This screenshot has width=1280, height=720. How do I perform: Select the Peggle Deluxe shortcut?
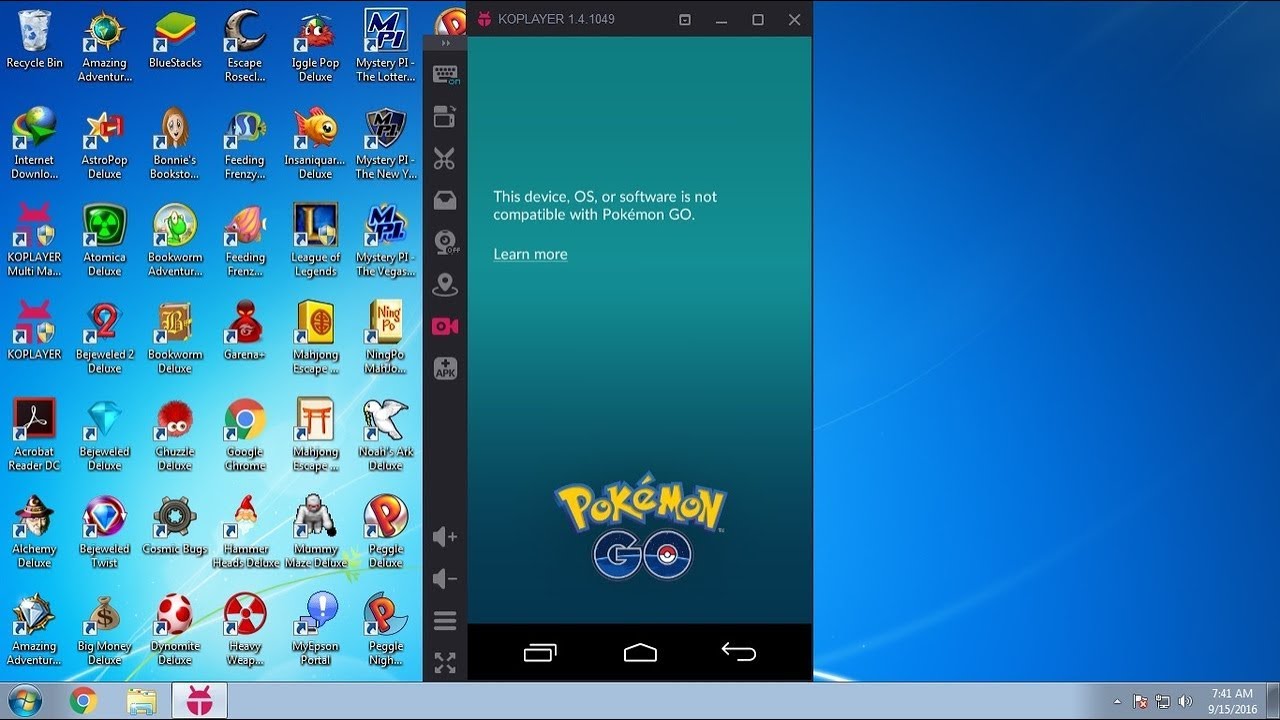386,531
